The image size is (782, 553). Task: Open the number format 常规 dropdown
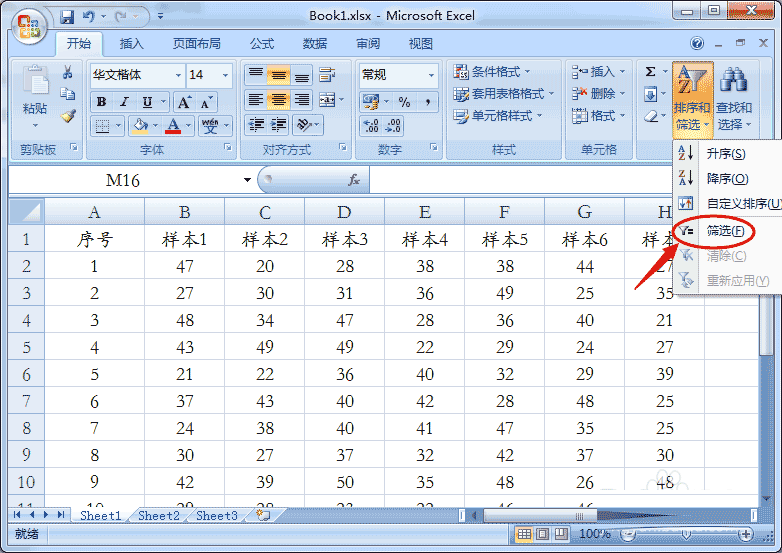click(x=431, y=75)
